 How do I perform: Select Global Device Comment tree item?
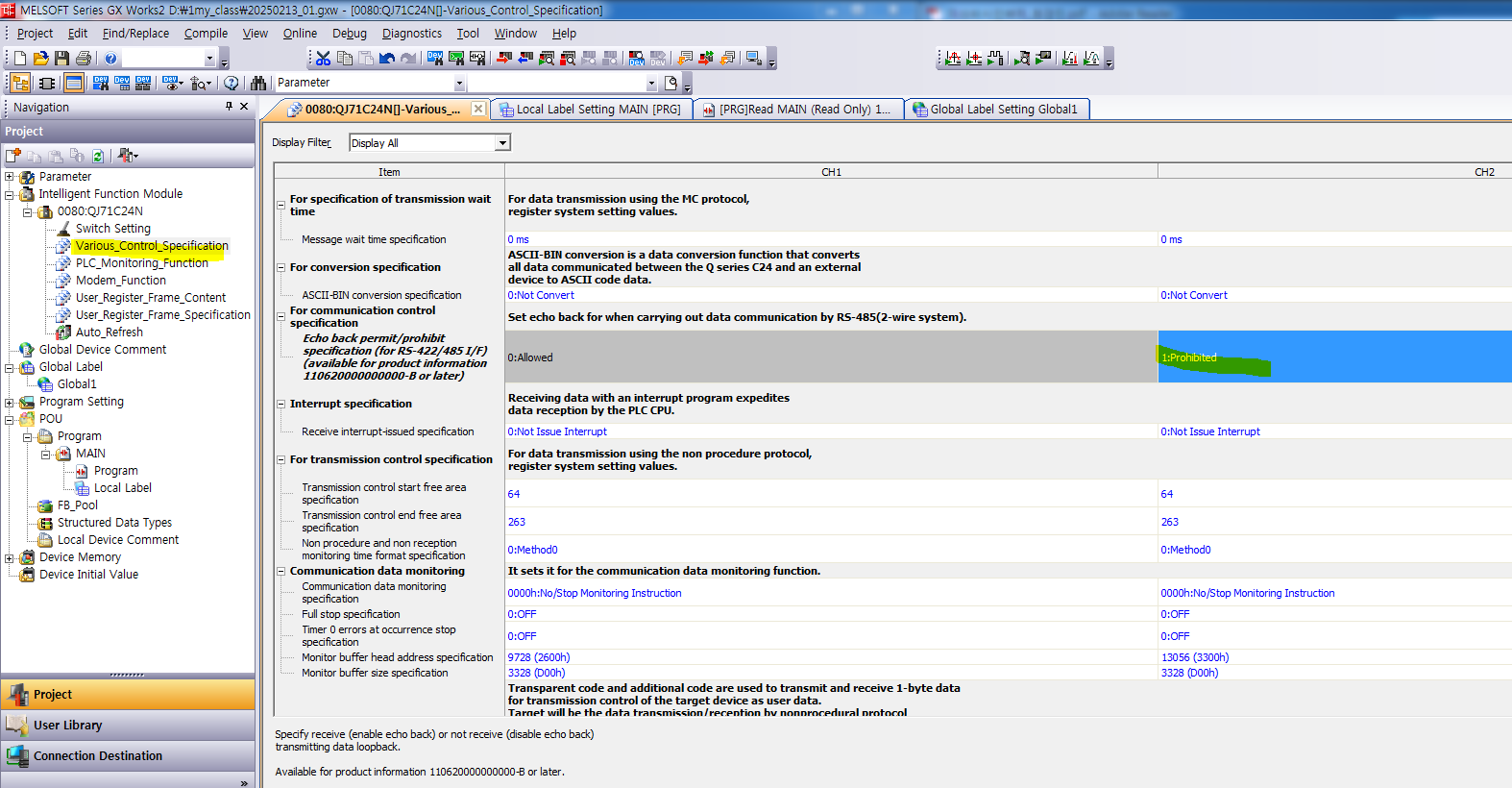(102, 350)
